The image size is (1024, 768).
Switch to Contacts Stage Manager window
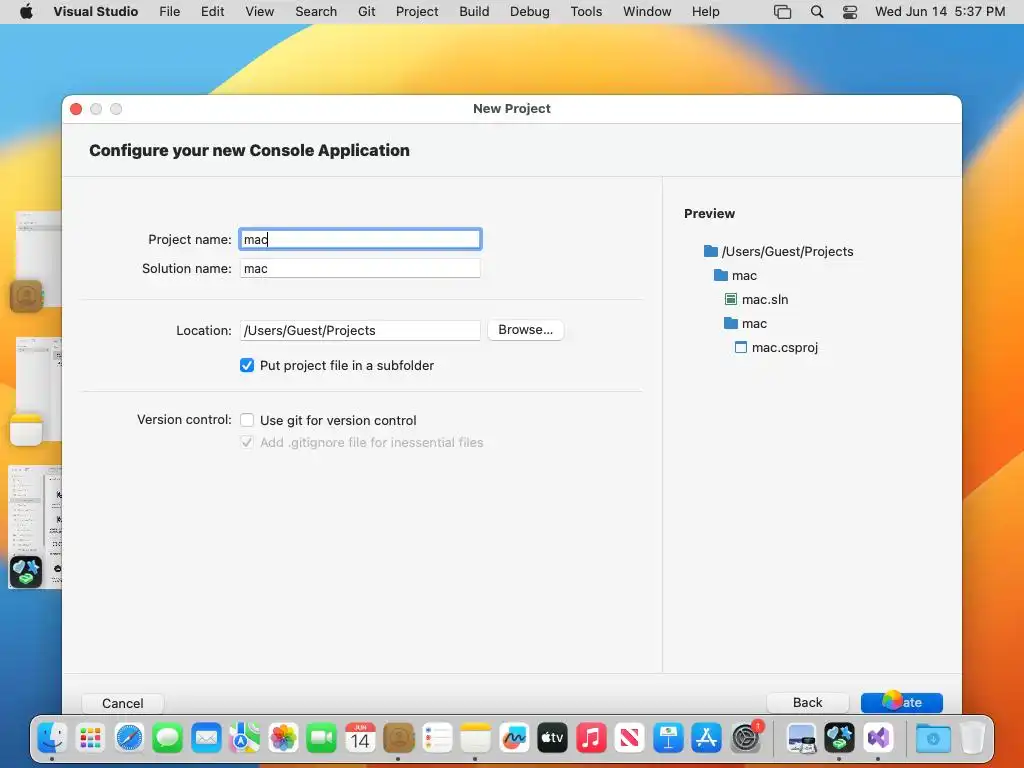click(36, 260)
